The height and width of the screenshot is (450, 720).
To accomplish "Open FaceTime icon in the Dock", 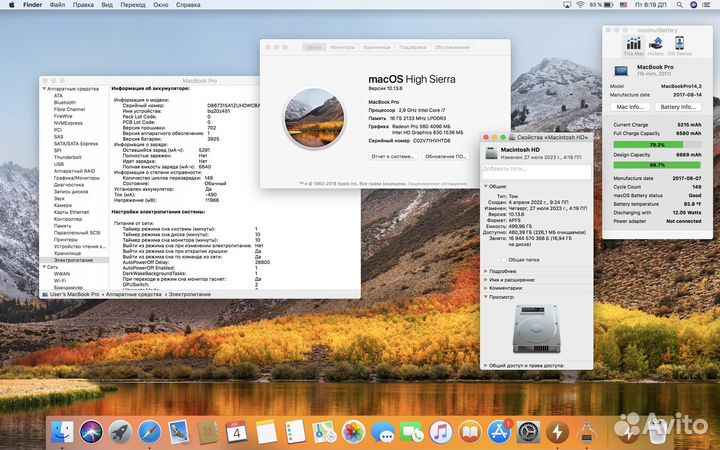I will click(411, 432).
